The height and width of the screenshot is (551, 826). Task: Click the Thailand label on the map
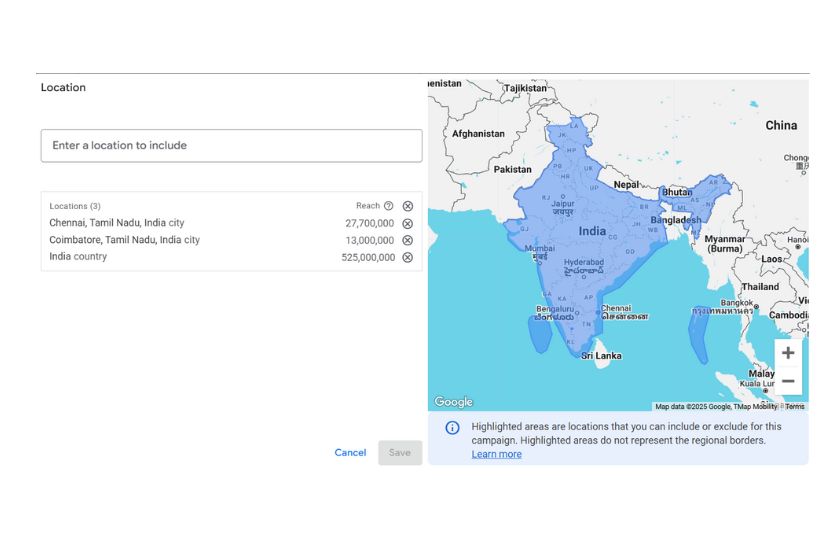pos(760,287)
